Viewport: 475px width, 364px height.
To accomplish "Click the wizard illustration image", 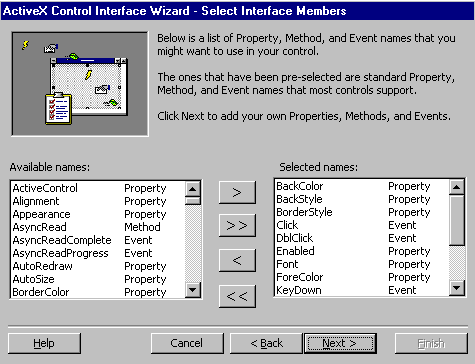I will tap(80, 84).
